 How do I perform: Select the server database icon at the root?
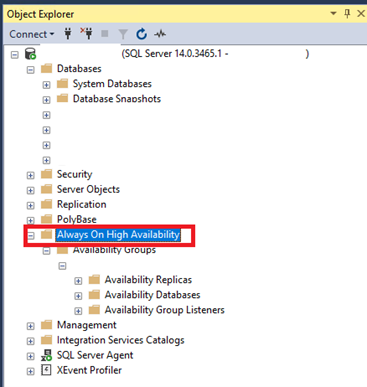[30, 54]
